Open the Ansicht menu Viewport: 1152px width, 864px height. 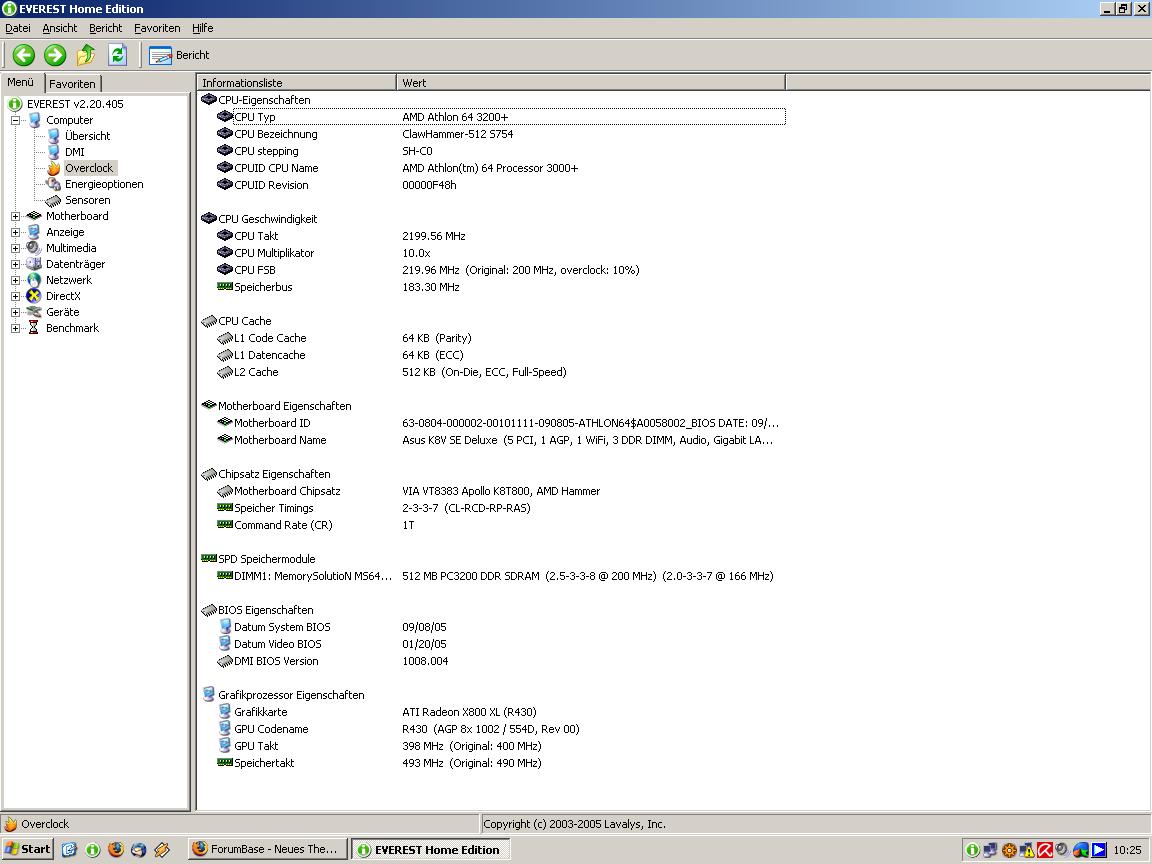pyautogui.click(x=60, y=28)
